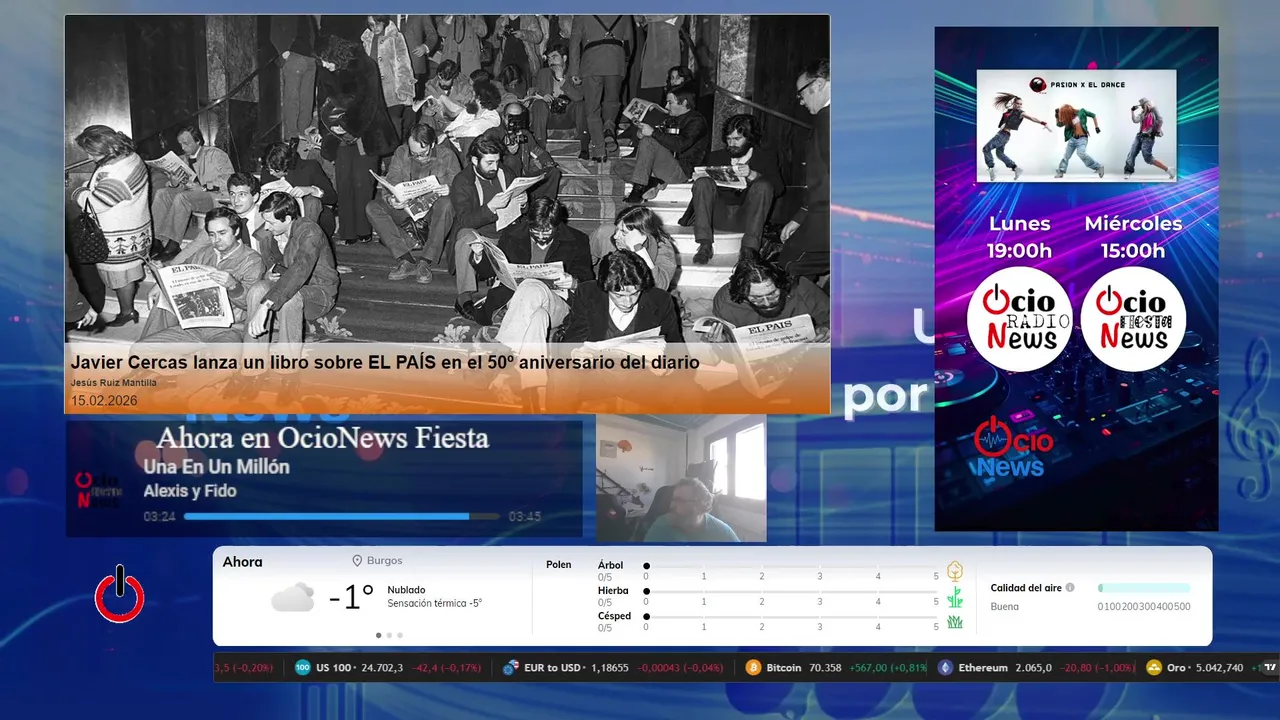Select the third weather carousel dot
Viewport: 1280px width, 720px height.
[400, 635]
